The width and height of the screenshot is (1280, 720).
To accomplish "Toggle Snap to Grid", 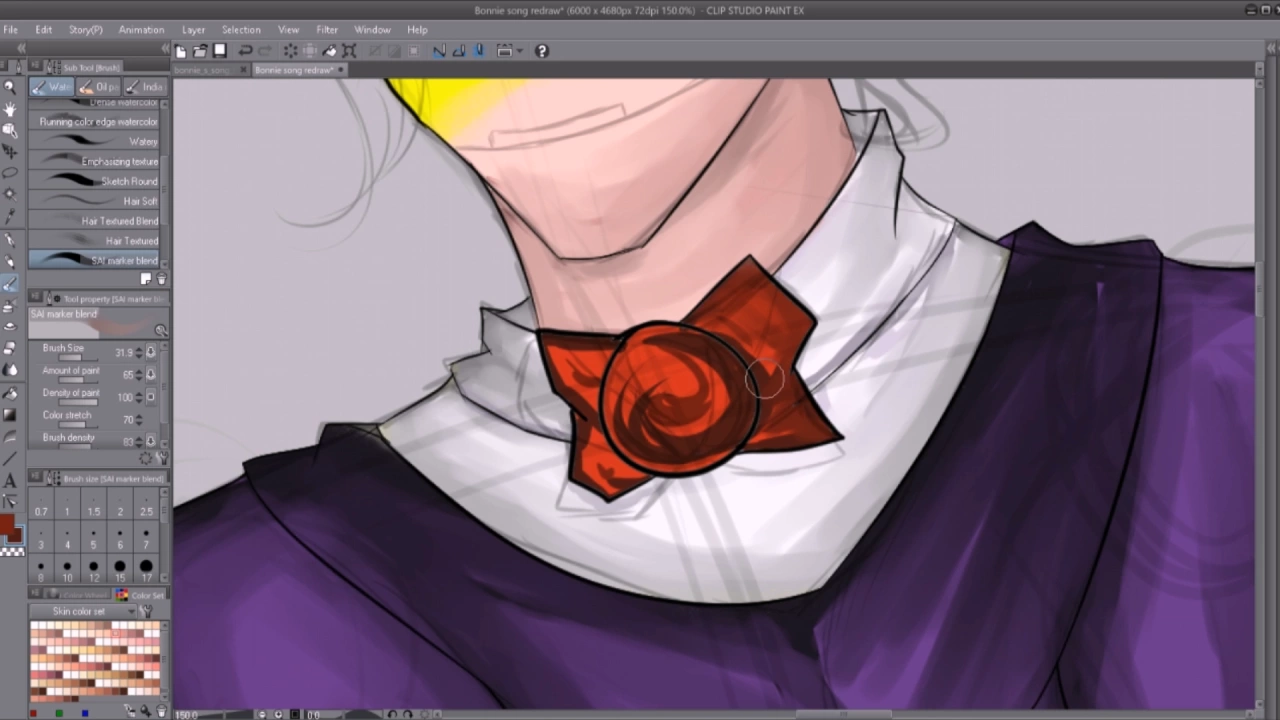I will coord(479,51).
